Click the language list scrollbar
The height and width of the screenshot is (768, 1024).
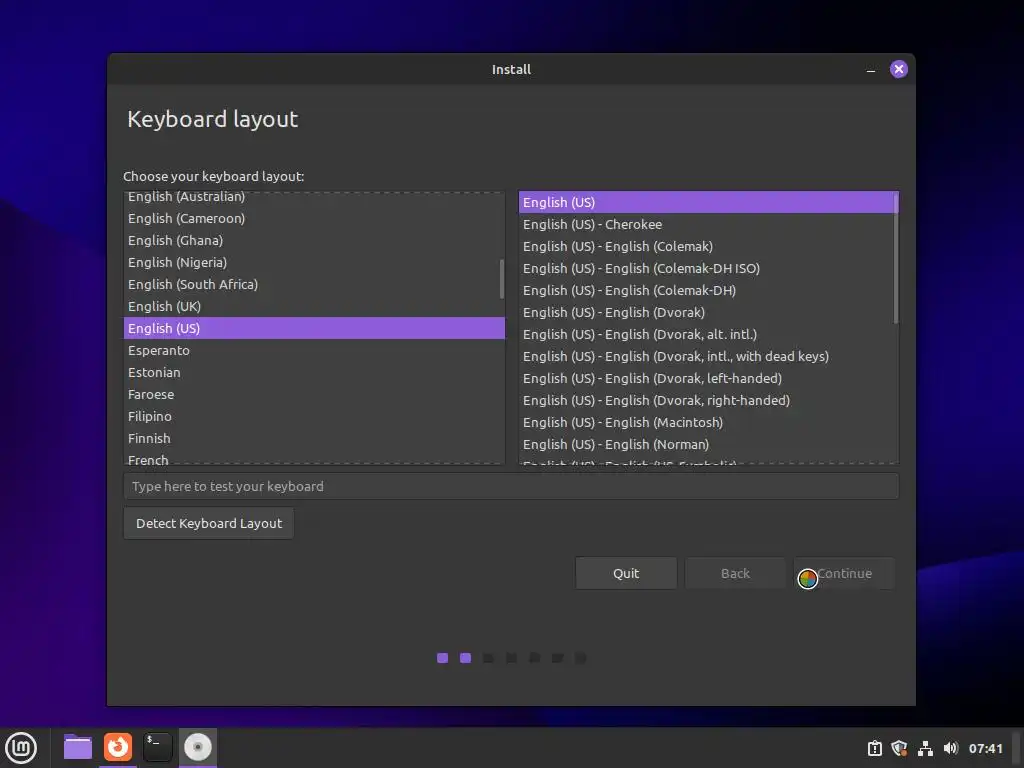pos(502,279)
